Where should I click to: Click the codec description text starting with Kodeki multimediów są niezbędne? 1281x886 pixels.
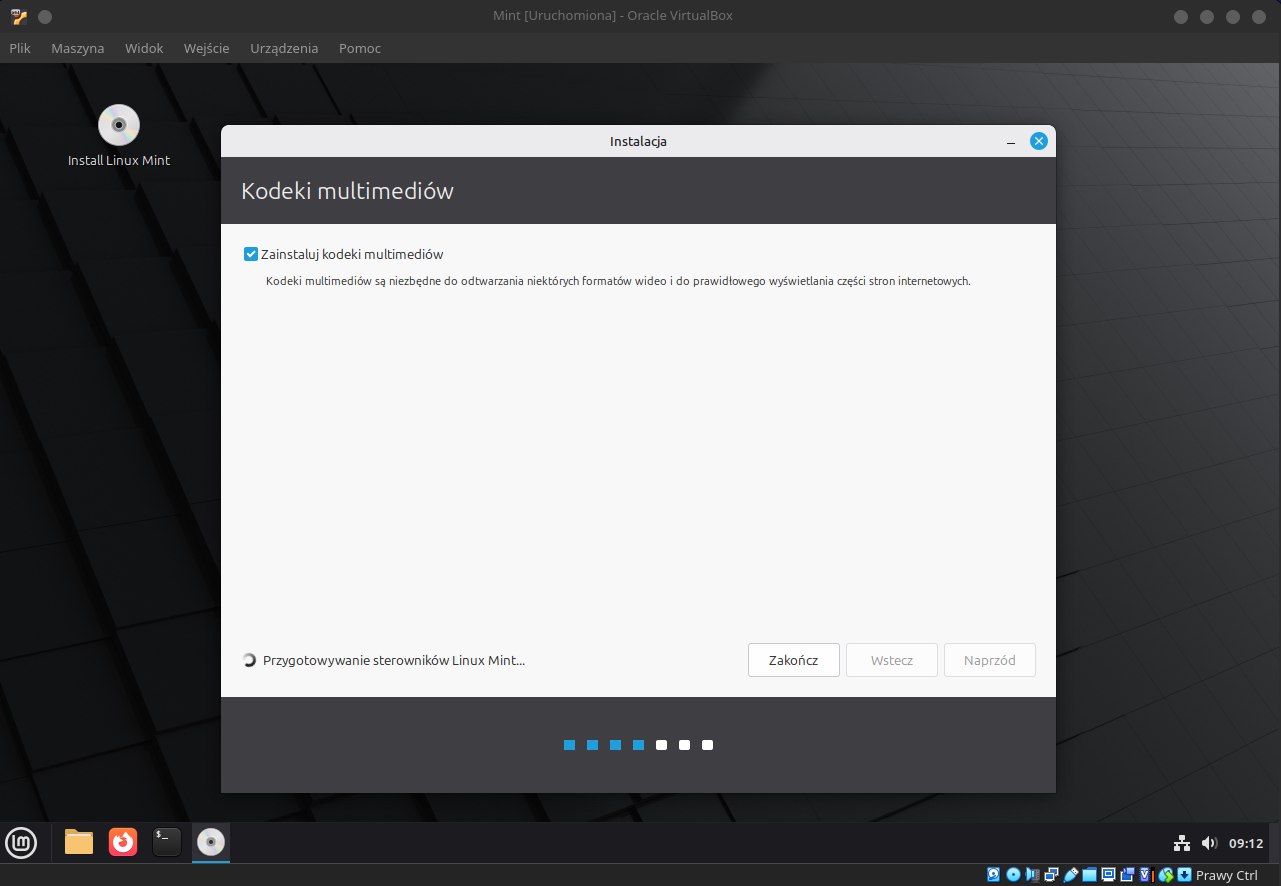[x=618, y=281]
